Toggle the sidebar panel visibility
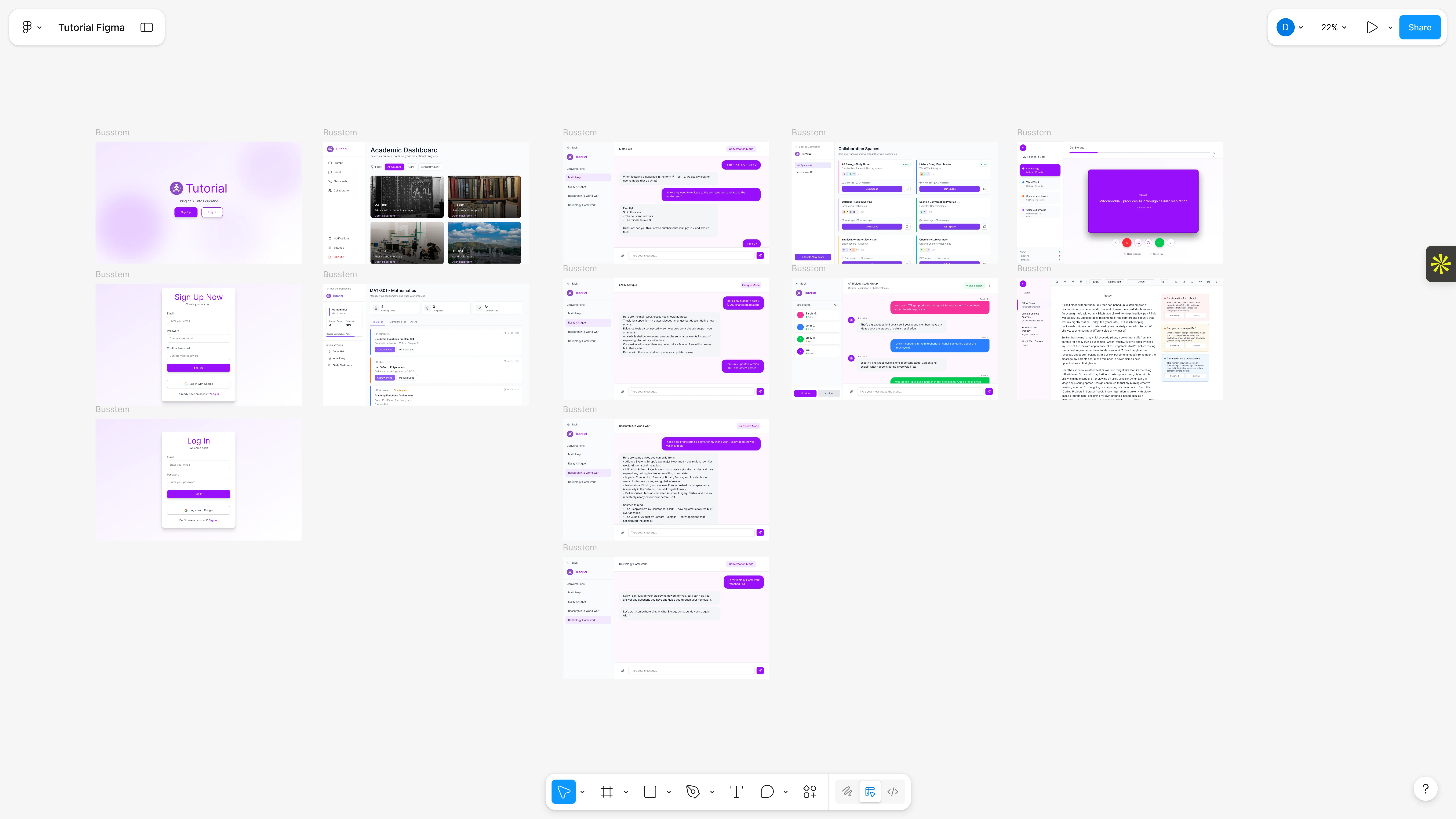Viewport: 1456px width, 819px height. (x=146, y=27)
